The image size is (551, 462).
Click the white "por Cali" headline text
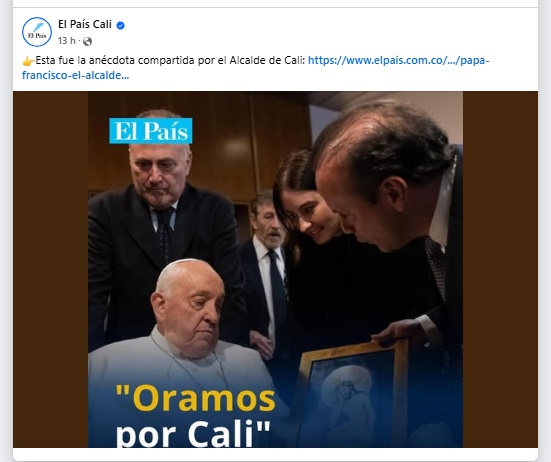[193, 434]
